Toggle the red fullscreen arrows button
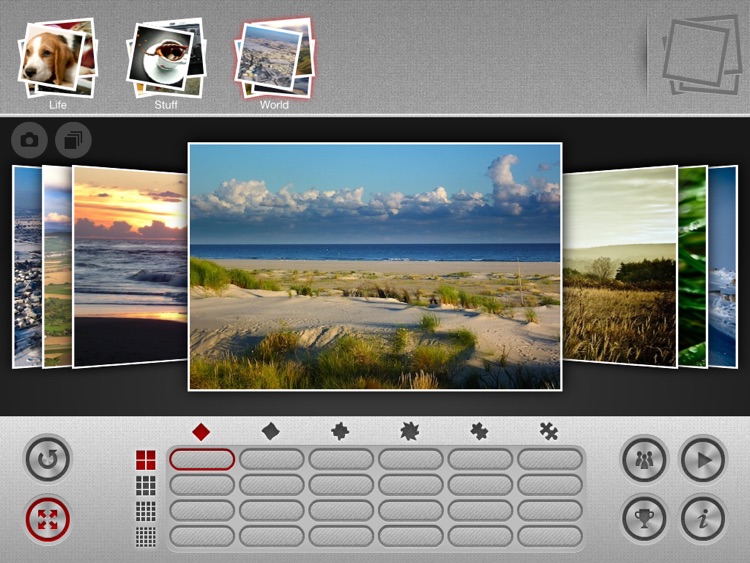 click(47, 519)
